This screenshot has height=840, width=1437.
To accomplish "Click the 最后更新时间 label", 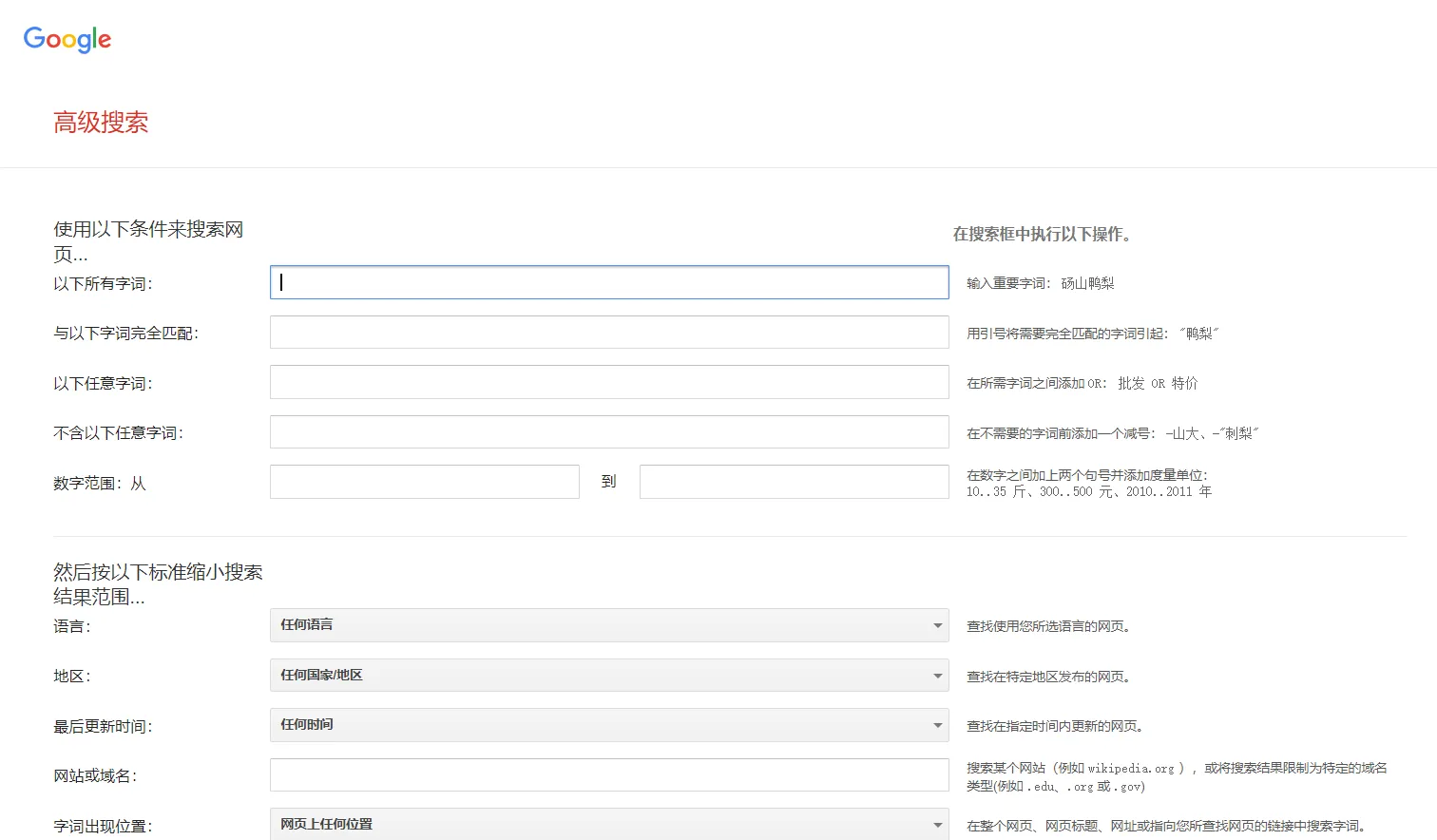I will click(x=103, y=727).
